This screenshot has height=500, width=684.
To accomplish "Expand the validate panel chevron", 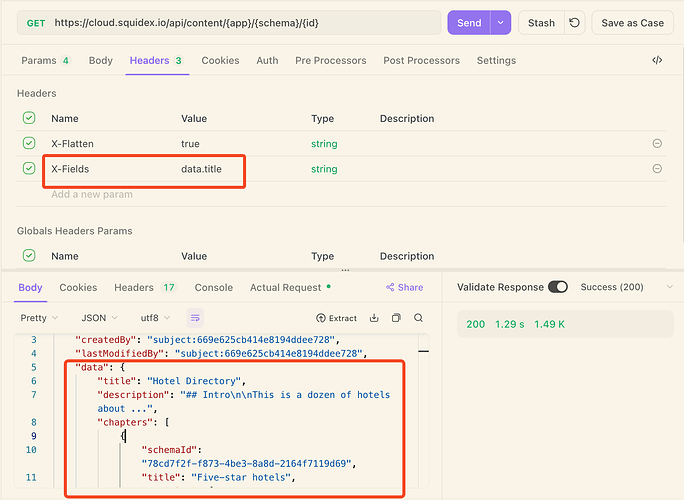I will pos(670,287).
